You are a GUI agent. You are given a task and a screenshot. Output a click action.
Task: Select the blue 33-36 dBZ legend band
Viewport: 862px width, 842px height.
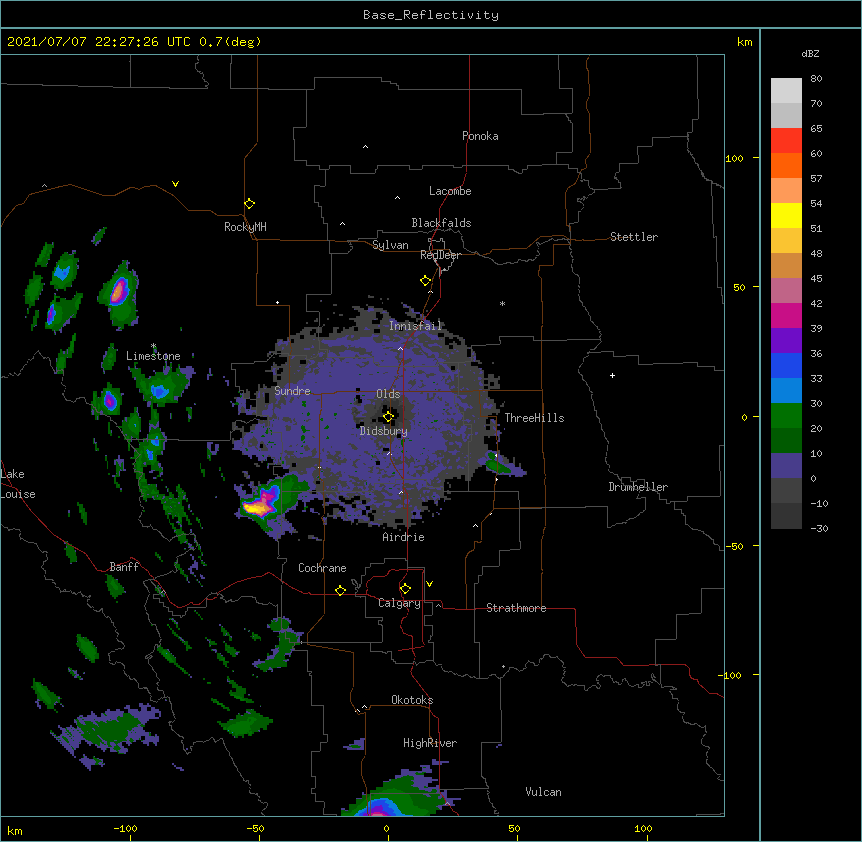click(x=786, y=365)
